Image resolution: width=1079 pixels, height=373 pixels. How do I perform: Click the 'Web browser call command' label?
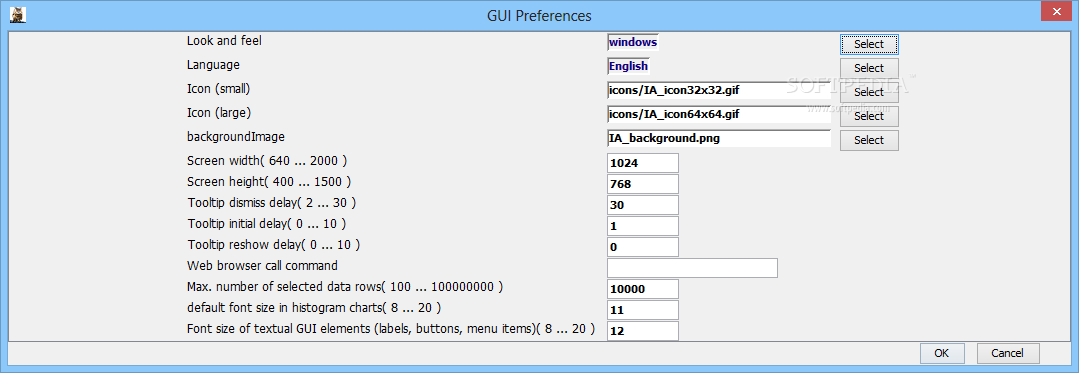(x=262, y=266)
